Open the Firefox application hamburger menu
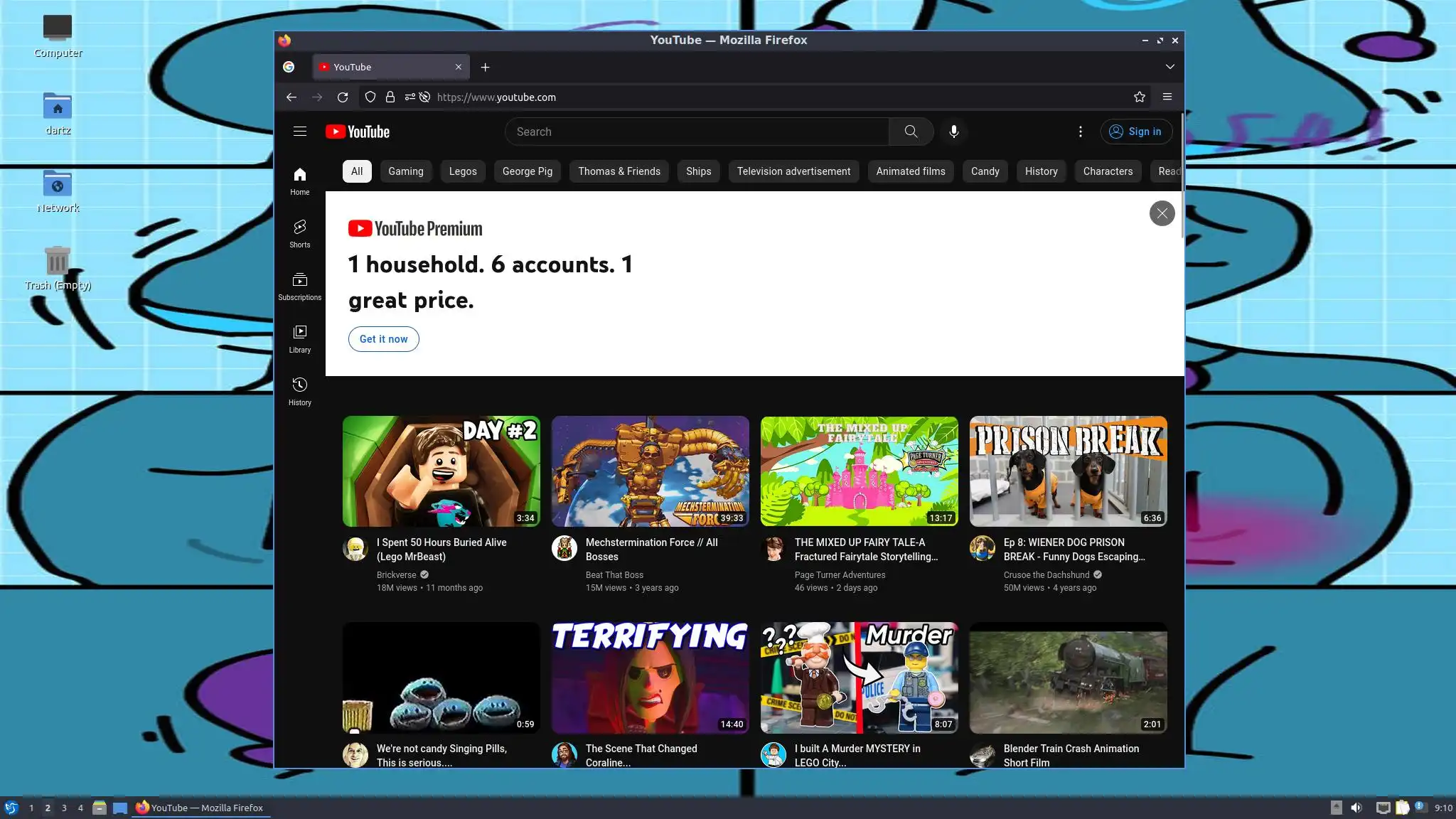The height and width of the screenshot is (819, 1456). (x=1167, y=97)
